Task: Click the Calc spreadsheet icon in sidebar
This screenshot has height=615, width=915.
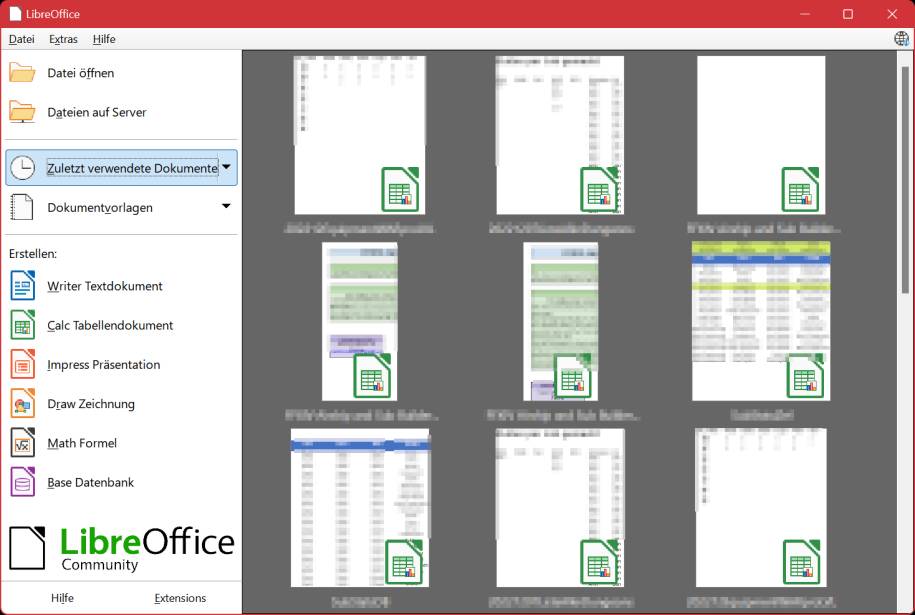Action: [23, 325]
